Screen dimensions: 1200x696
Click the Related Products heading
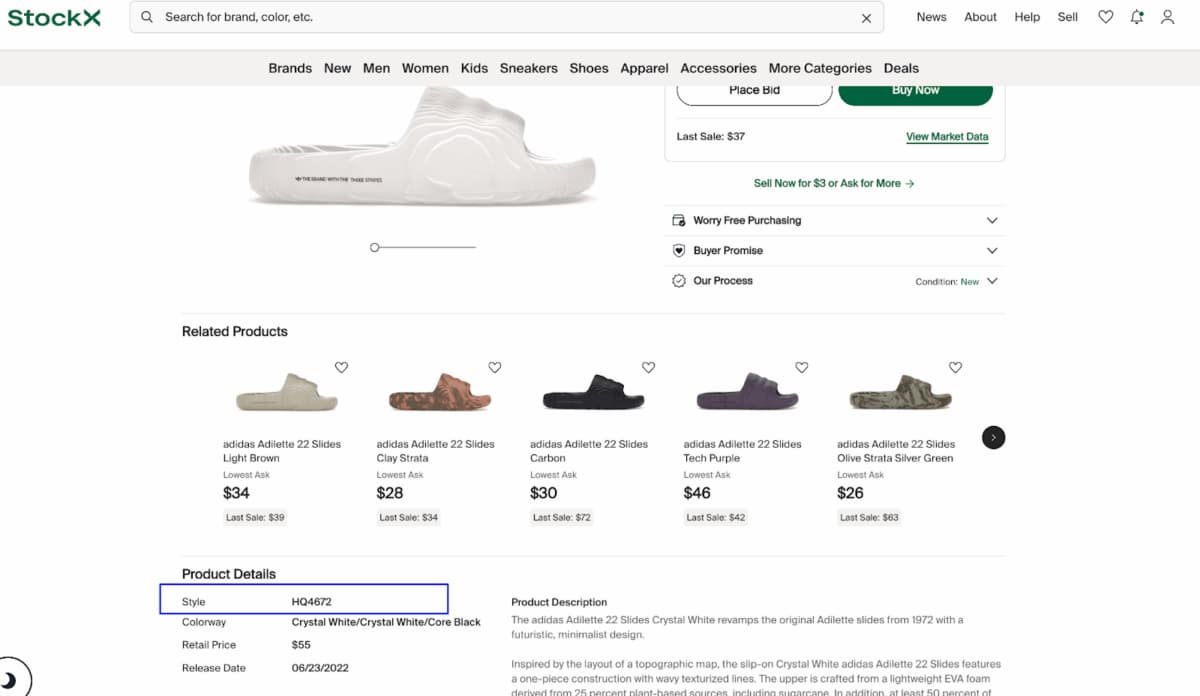pyautogui.click(x=235, y=331)
